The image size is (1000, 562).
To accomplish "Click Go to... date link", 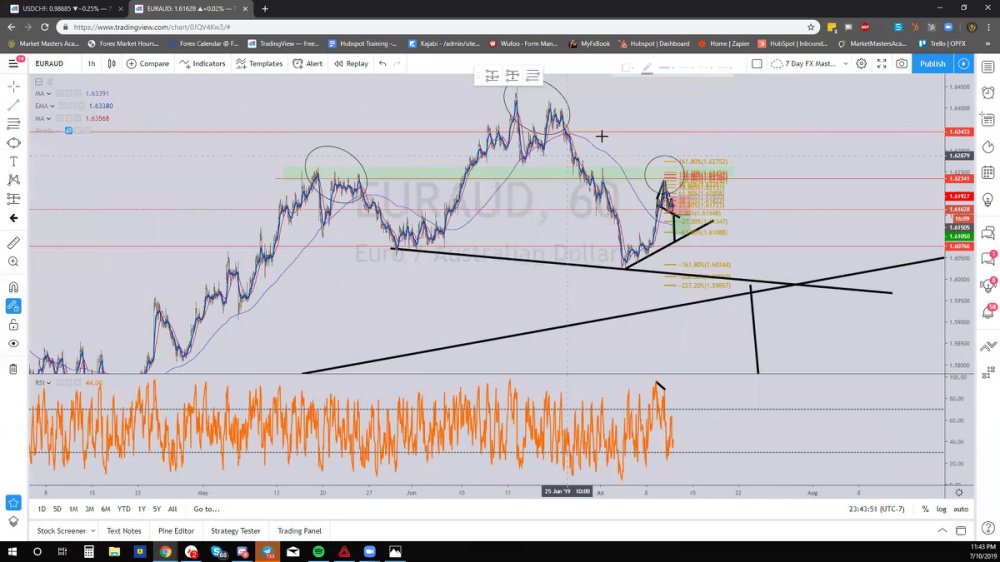I will 206,509.
